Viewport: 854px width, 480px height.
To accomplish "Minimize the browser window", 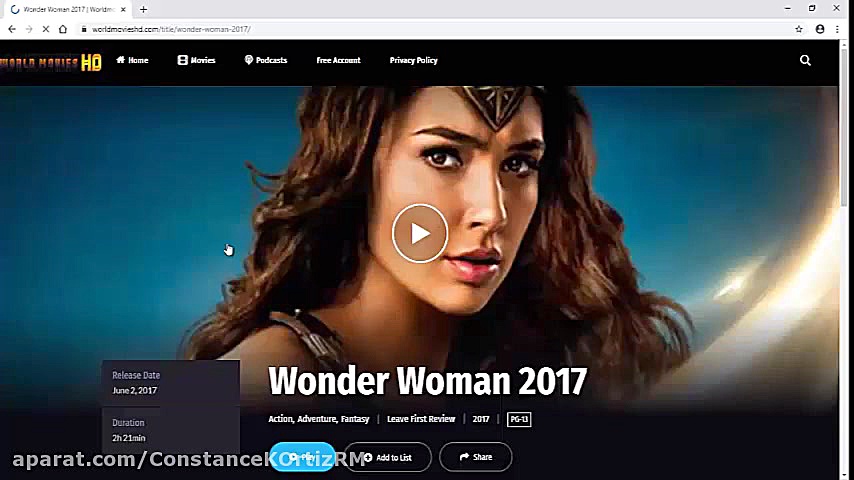I will (788, 9).
